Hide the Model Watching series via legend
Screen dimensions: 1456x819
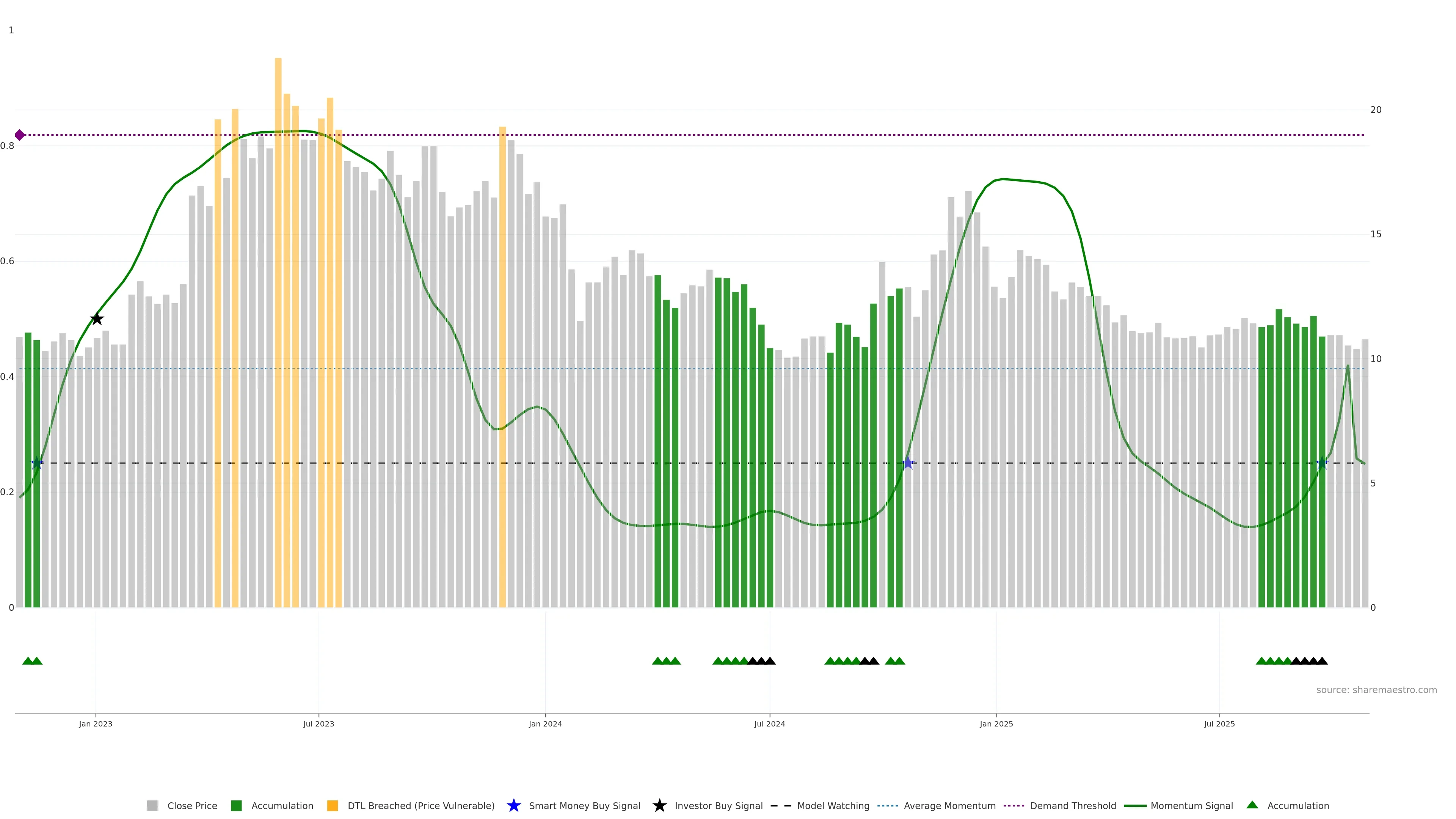(833, 805)
